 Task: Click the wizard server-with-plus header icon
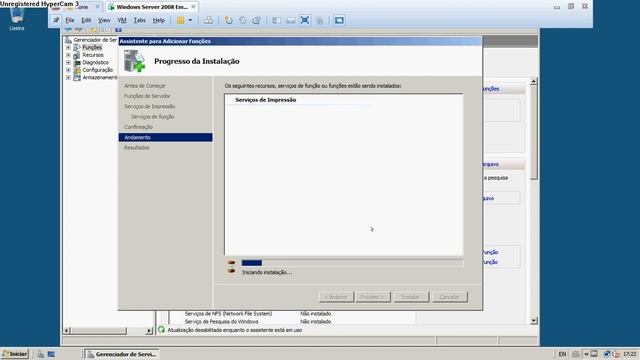click(135, 61)
